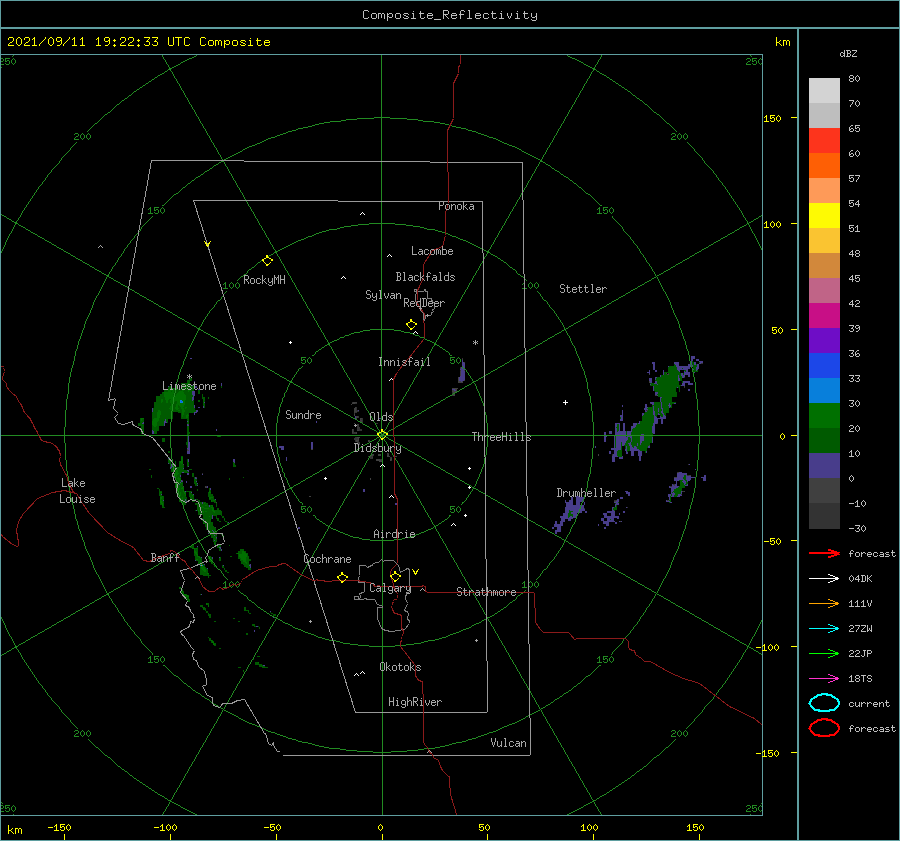Image resolution: width=900 pixels, height=841 pixels.
Task: Click the magenta 18TS arrow legend icon
Action: (824, 679)
